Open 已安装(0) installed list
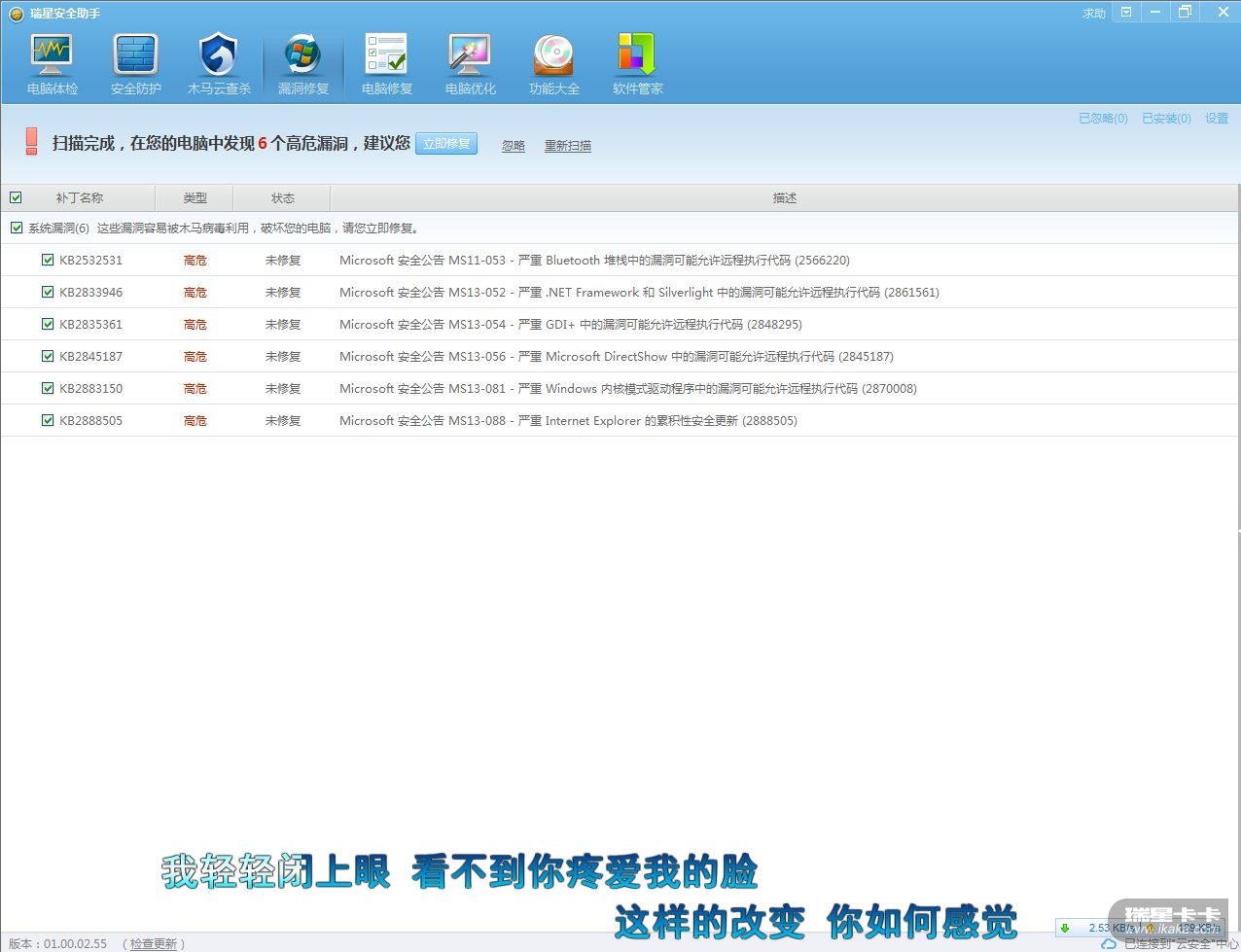 [x=1166, y=119]
